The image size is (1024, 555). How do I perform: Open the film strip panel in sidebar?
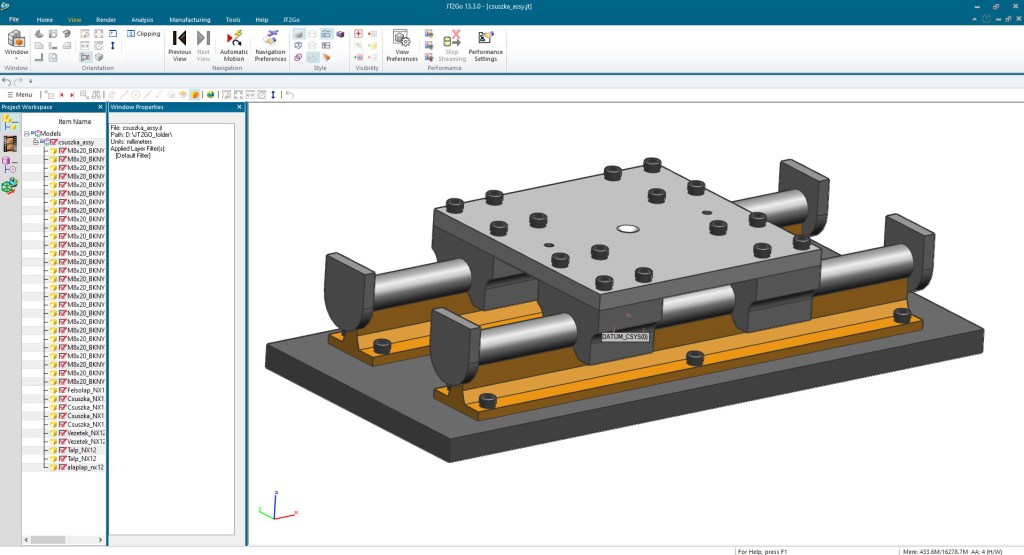10,142
